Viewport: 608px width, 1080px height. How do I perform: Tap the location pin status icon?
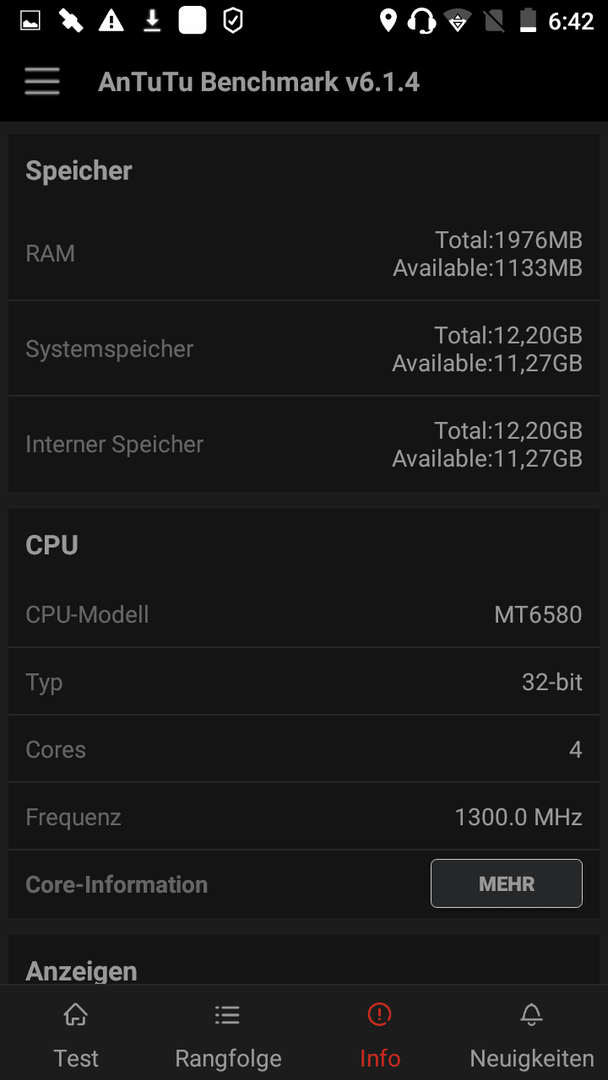point(388,21)
